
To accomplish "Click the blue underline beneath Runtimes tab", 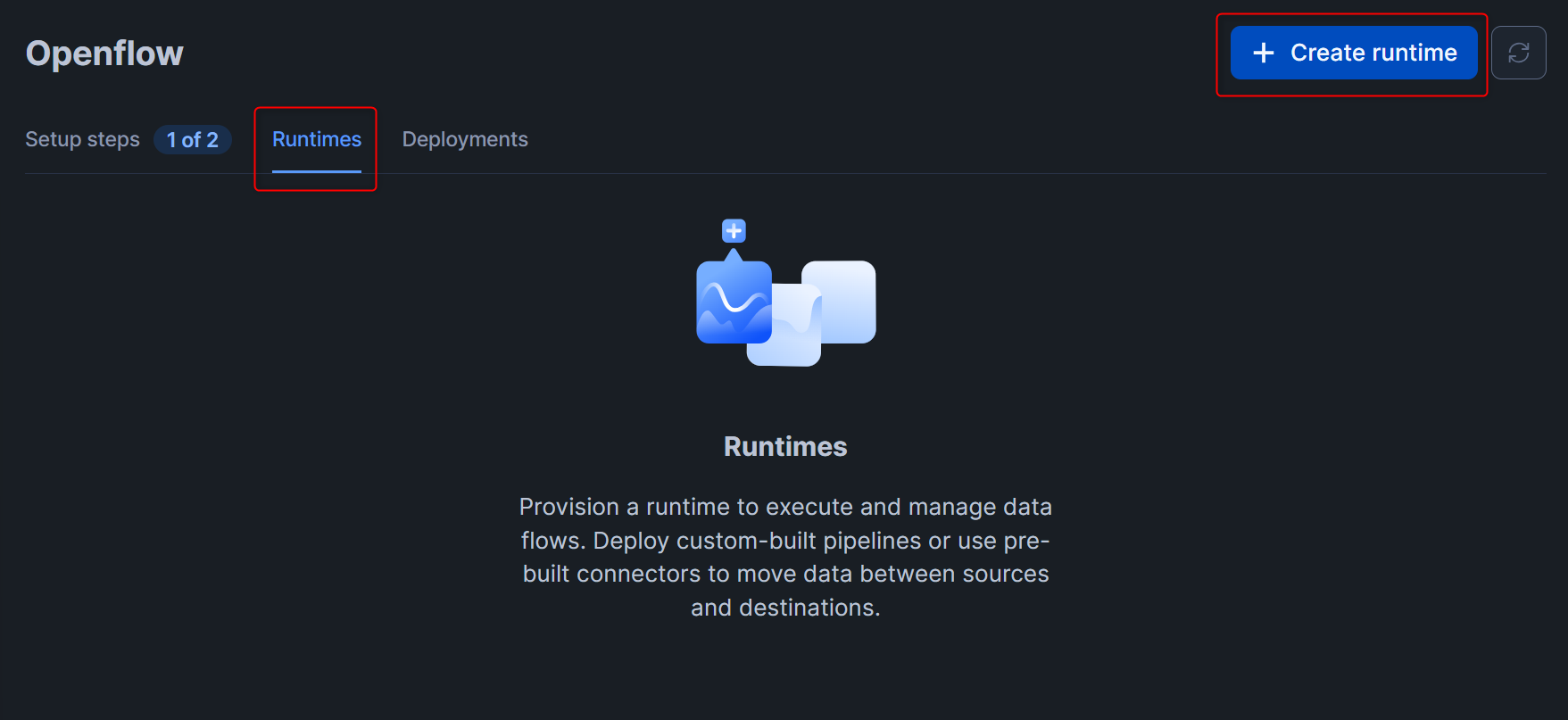I will [317, 171].
